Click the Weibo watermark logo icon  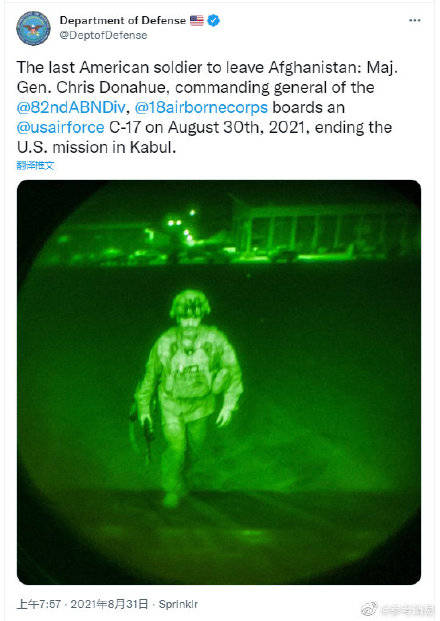pyautogui.click(x=370, y=608)
